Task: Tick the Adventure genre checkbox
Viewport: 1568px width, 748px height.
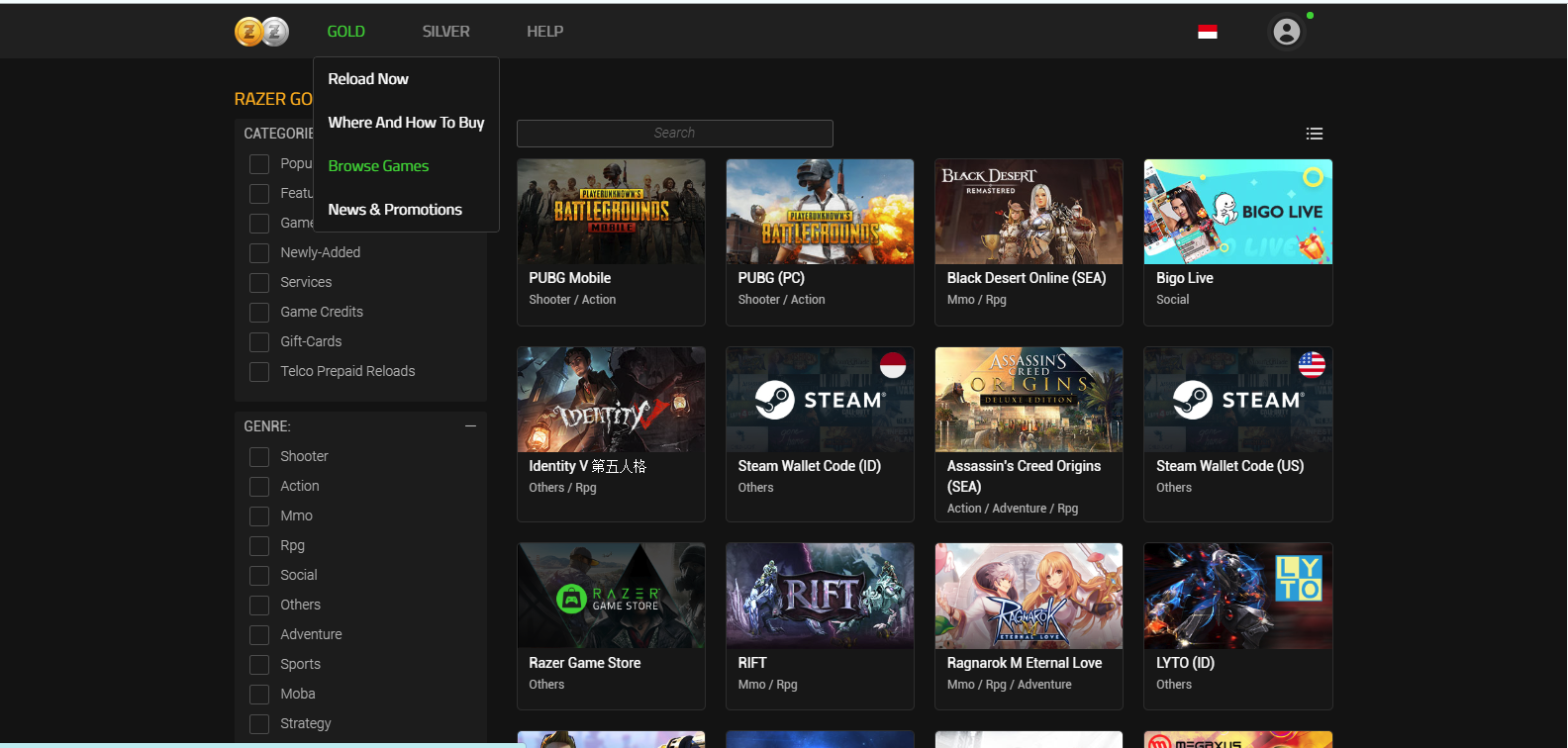Action: 259,634
